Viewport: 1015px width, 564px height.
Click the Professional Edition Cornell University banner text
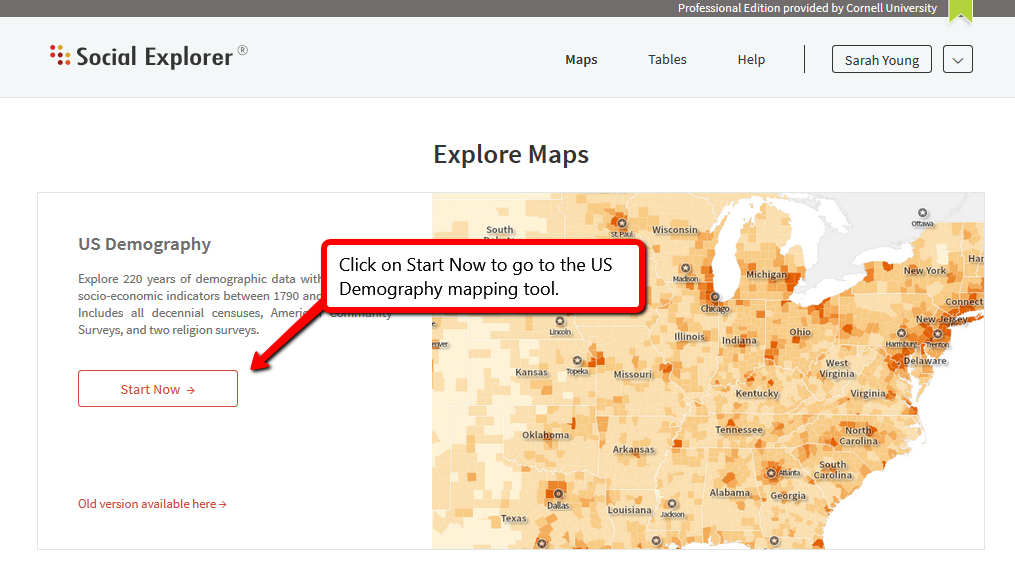(807, 8)
